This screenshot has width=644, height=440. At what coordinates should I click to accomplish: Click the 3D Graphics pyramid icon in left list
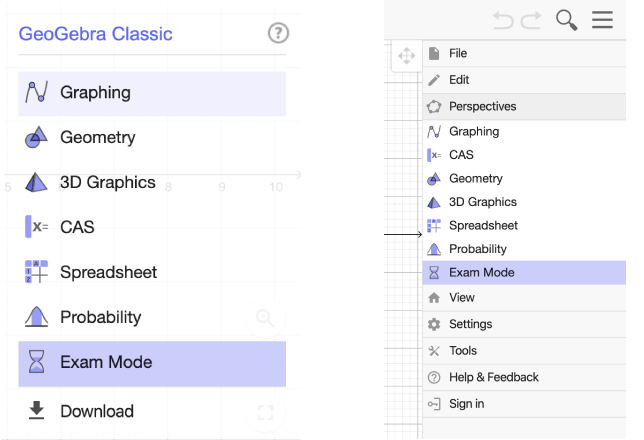tap(36, 182)
